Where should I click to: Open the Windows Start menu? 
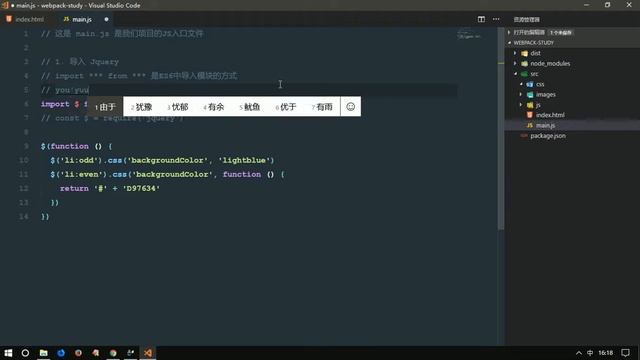click(8, 353)
